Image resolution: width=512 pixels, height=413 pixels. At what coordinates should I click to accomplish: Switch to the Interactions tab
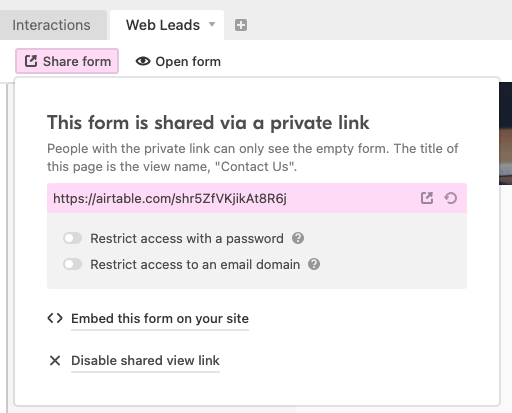pos(51,25)
